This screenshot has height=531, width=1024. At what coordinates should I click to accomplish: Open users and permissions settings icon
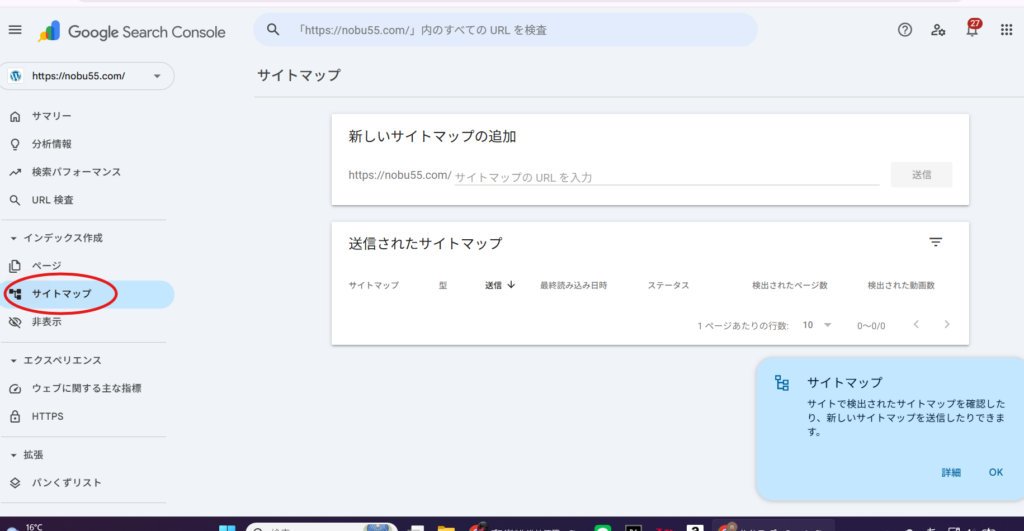(938, 30)
